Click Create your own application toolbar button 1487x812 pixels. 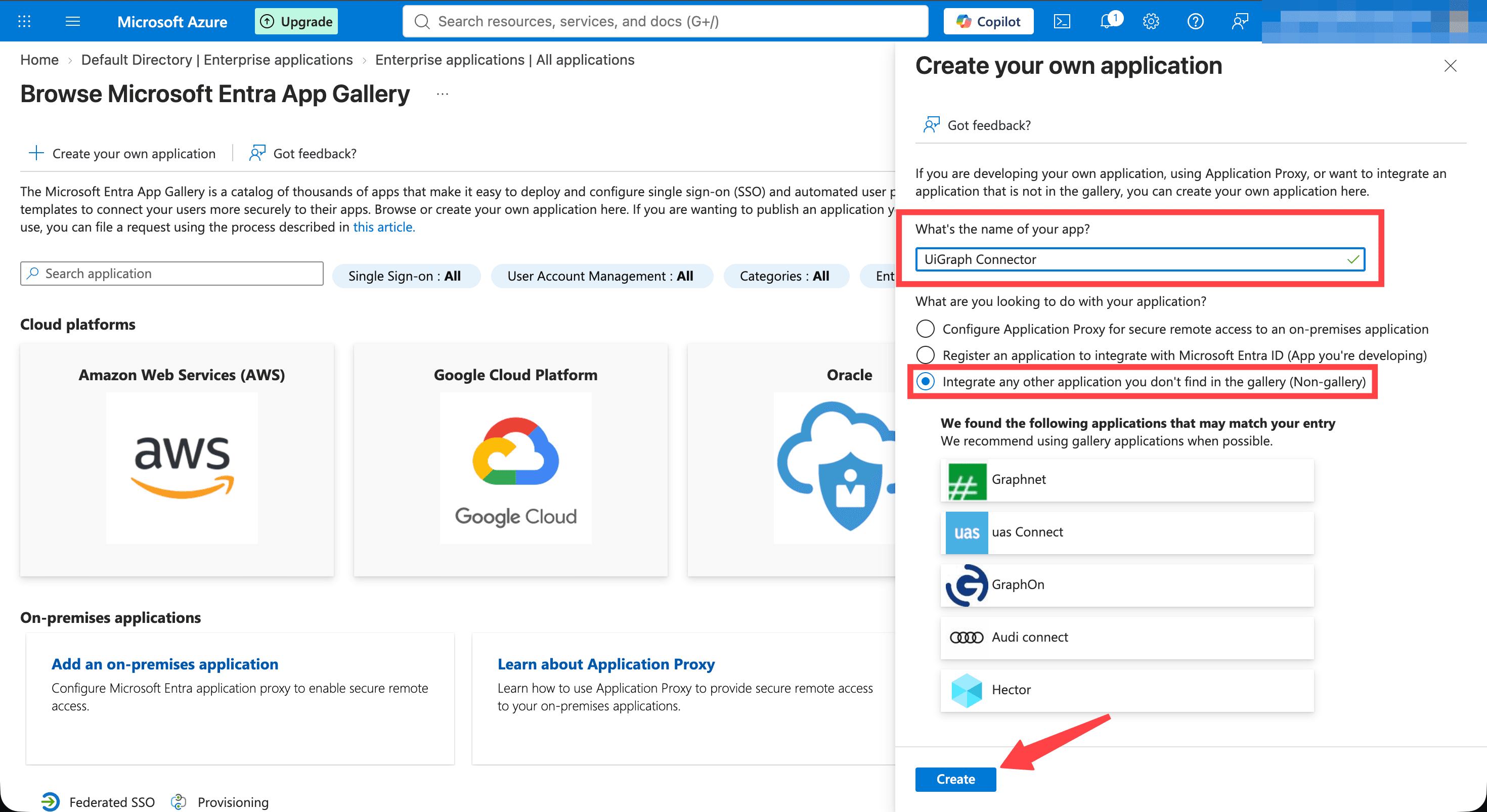(x=122, y=154)
